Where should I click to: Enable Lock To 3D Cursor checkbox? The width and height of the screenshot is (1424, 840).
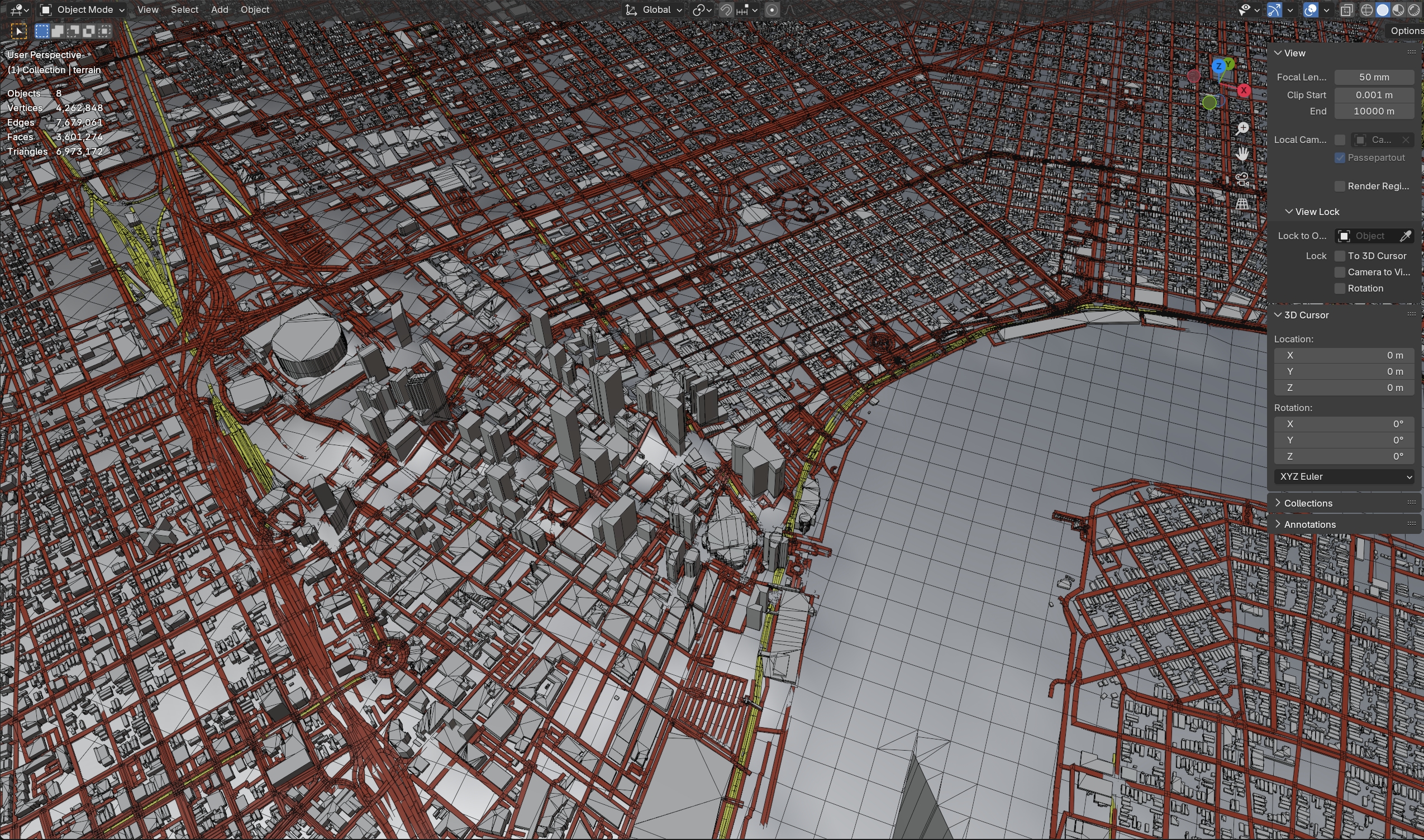[1340, 256]
